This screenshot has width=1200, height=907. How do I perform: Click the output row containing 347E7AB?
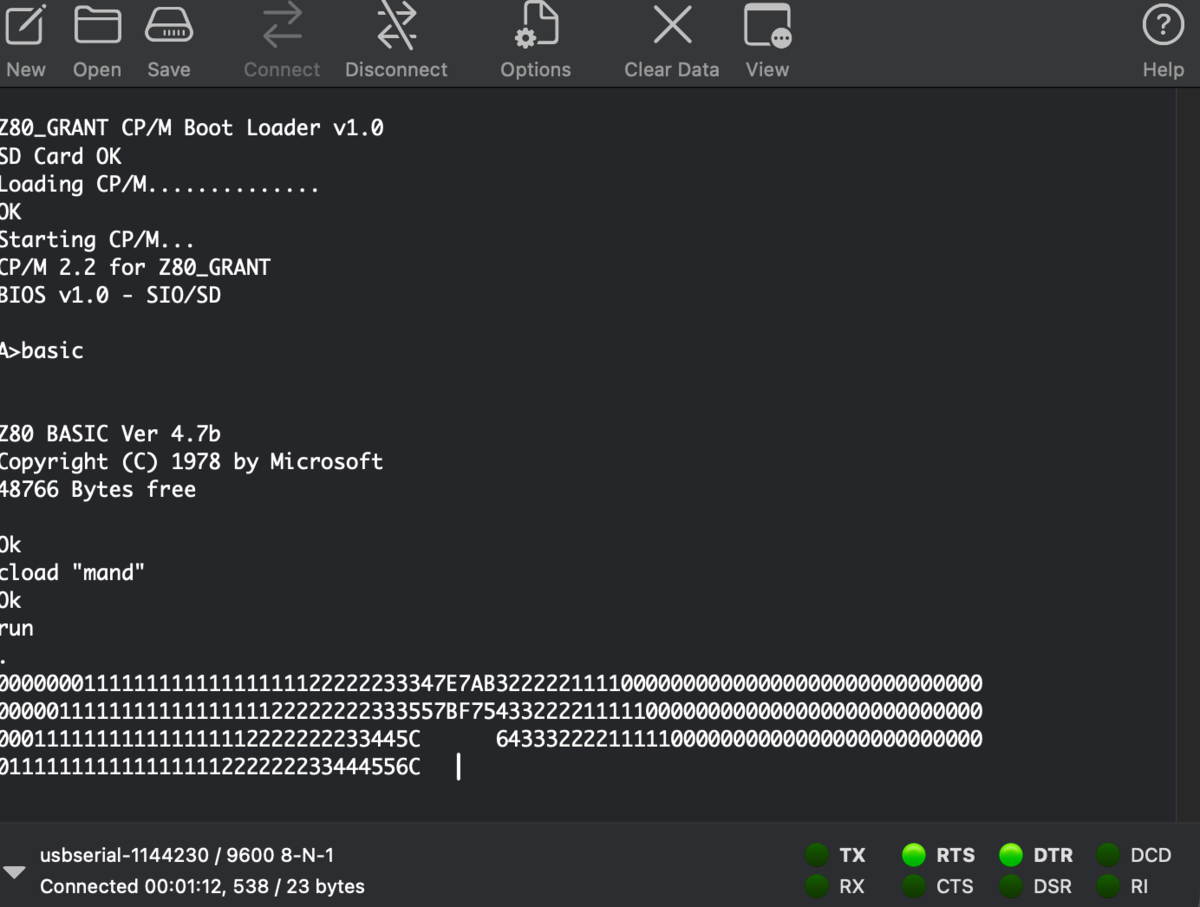click(491, 684)
